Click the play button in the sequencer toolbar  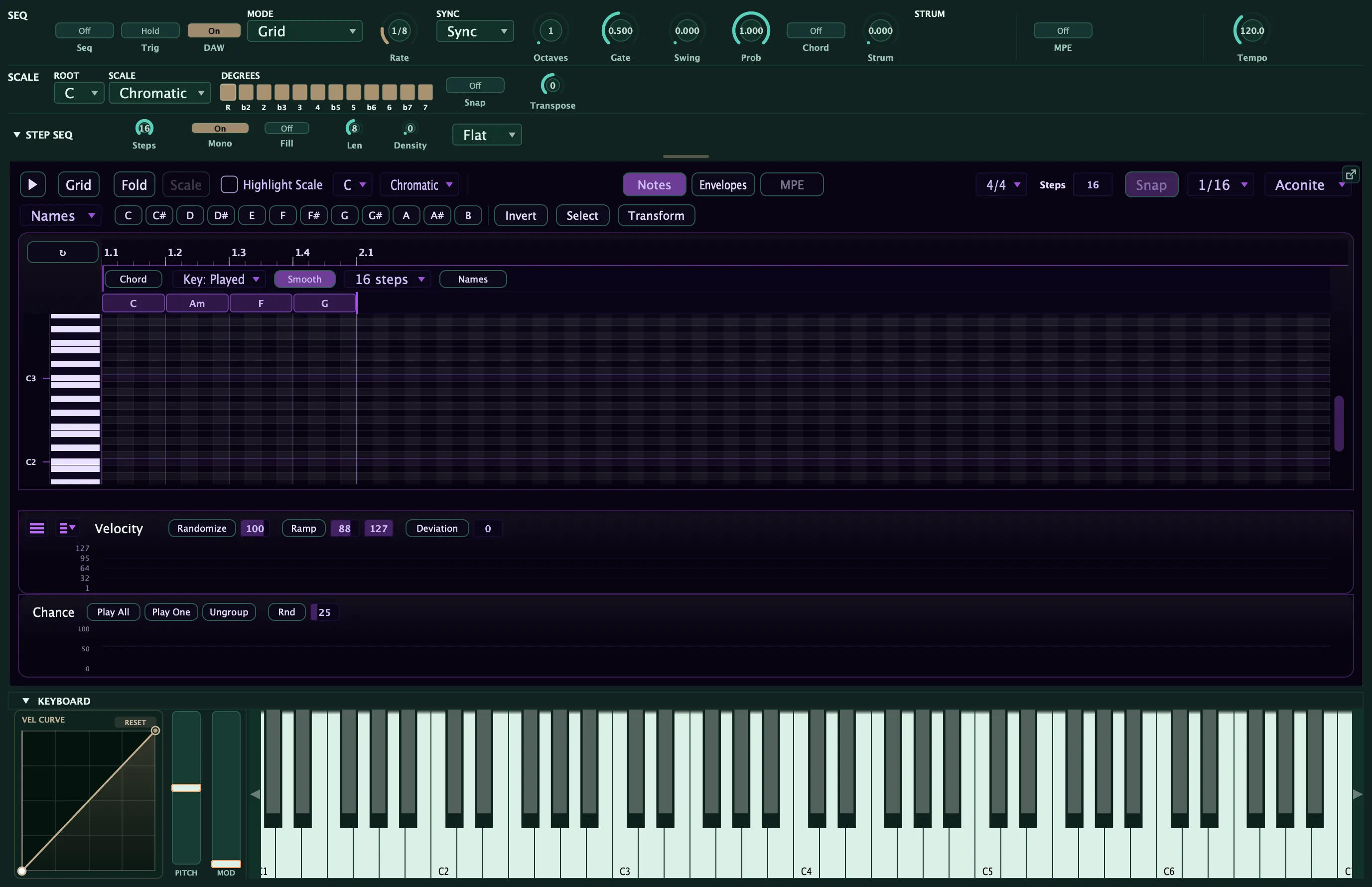point(33,184)
